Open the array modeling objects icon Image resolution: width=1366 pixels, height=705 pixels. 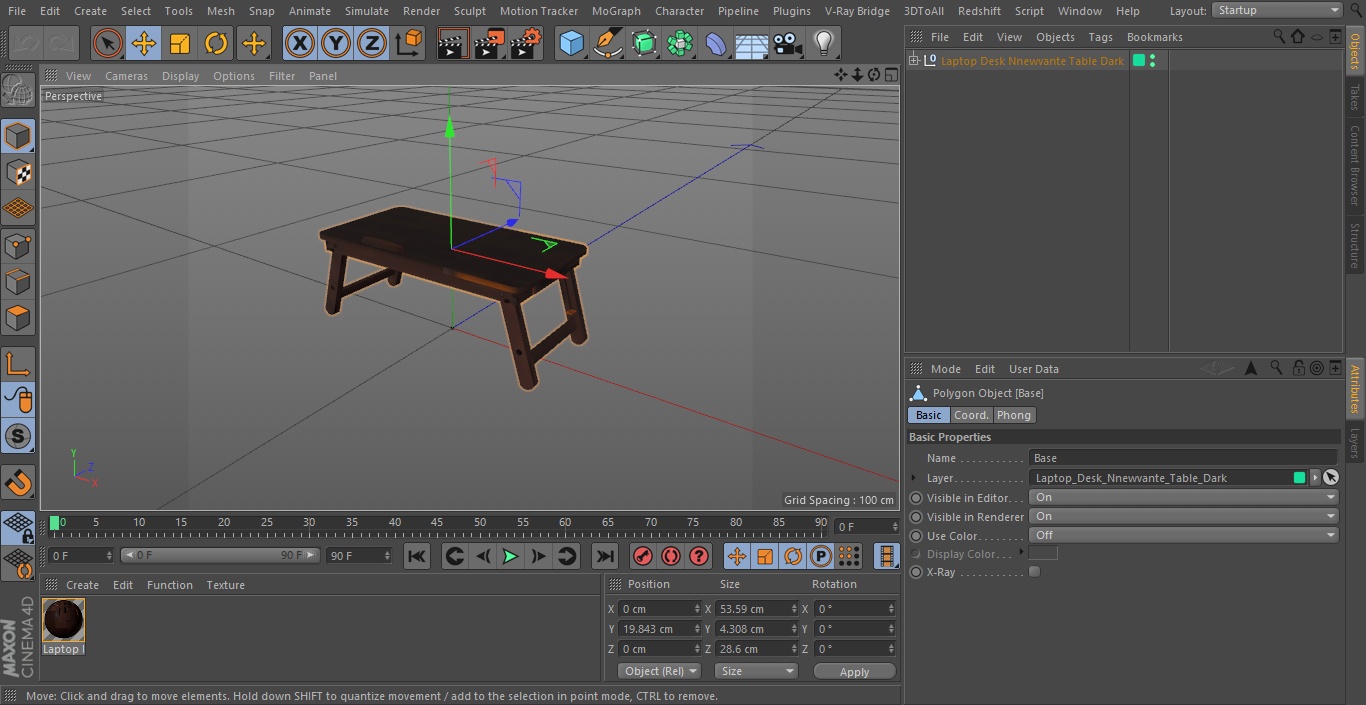[680, 43]
